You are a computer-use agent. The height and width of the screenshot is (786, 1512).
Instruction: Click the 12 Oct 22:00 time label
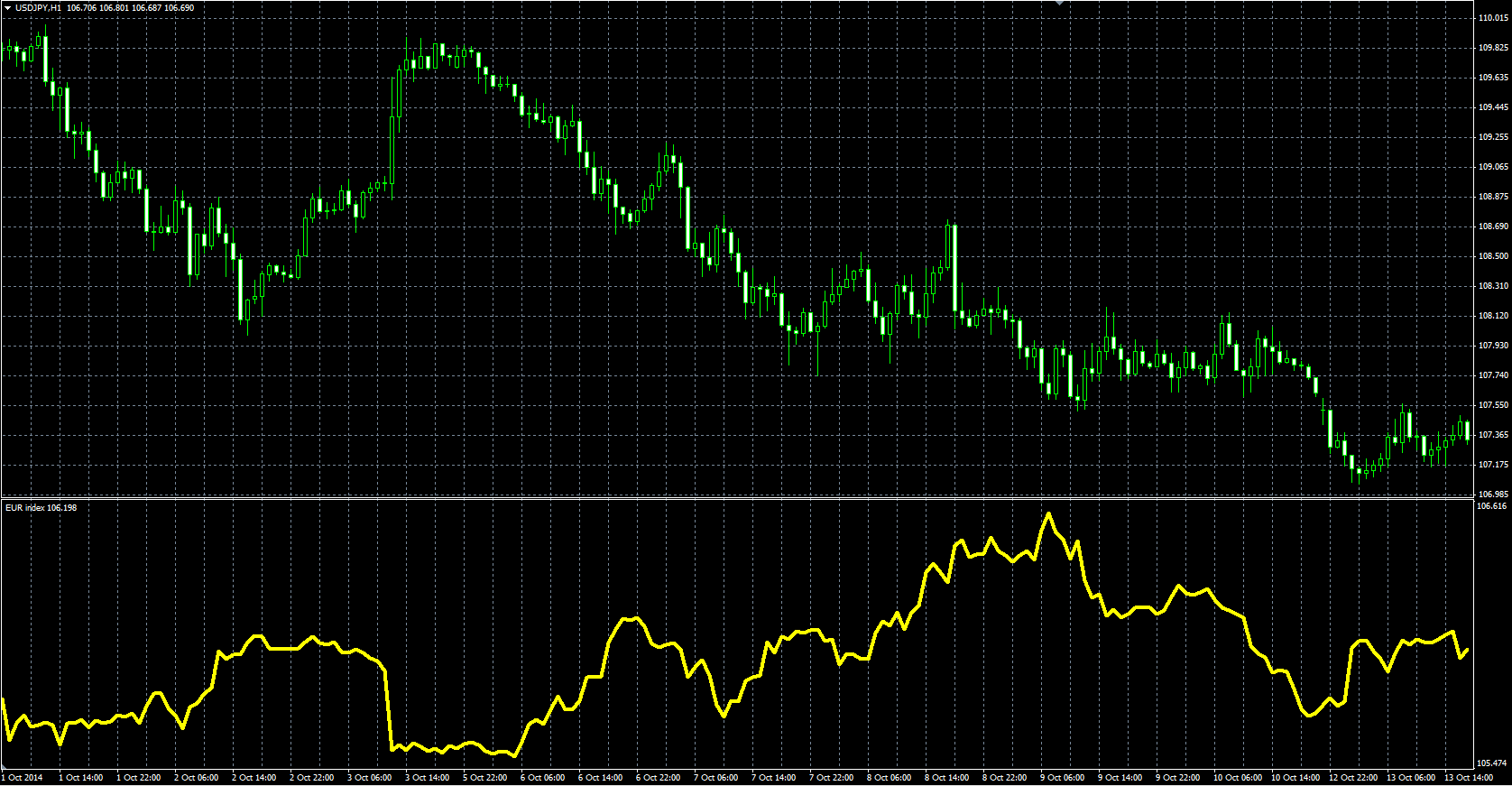[1354, 778]
